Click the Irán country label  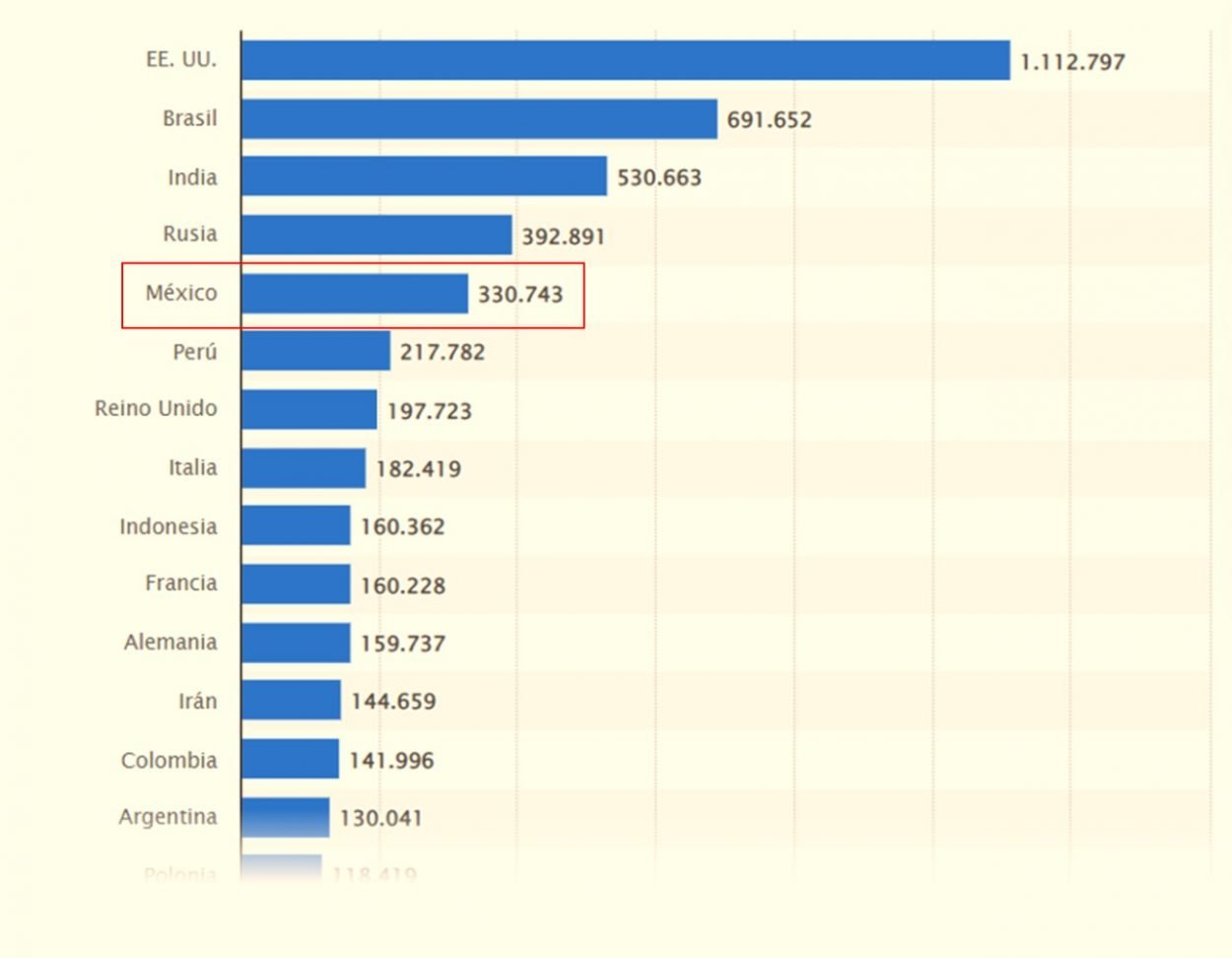point(197,701)
